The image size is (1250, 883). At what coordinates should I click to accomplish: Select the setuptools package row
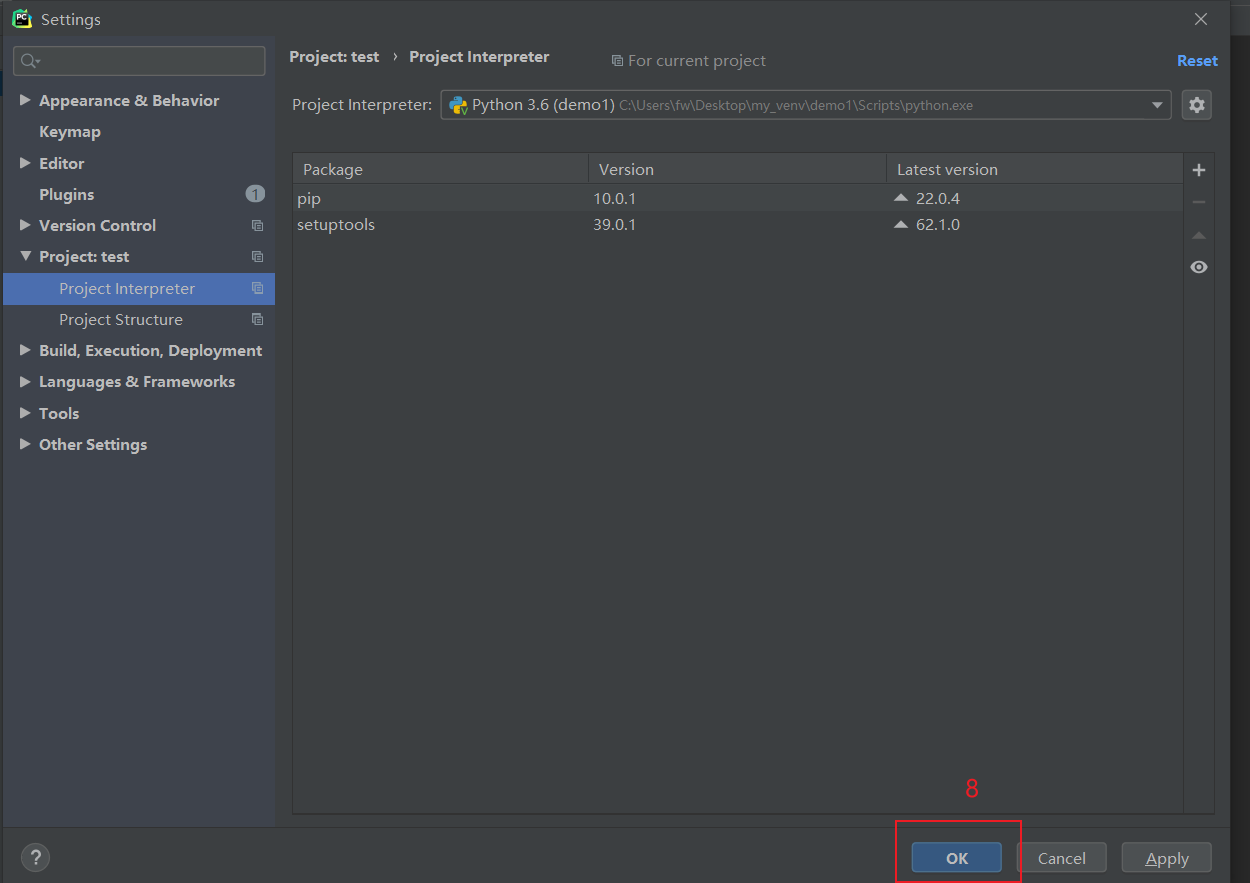click(x=738, y=224)
